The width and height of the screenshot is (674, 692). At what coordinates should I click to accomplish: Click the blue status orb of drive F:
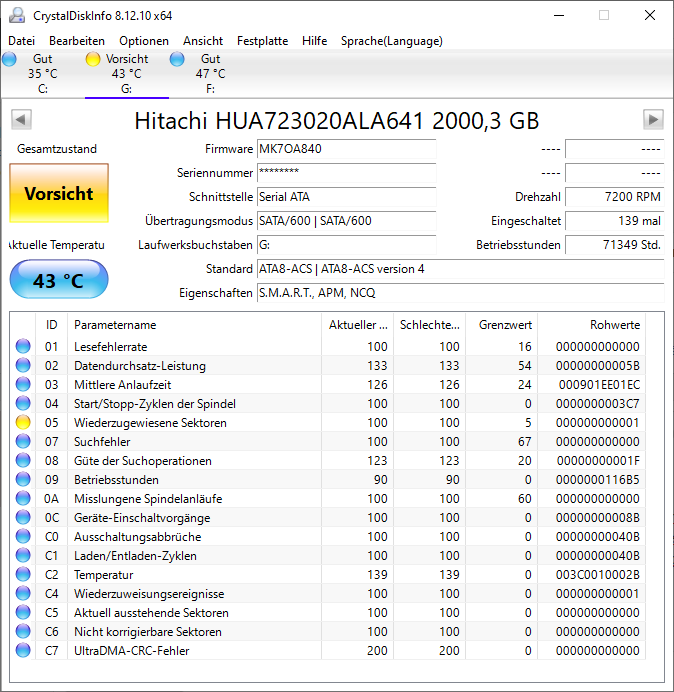click(177, 59)
